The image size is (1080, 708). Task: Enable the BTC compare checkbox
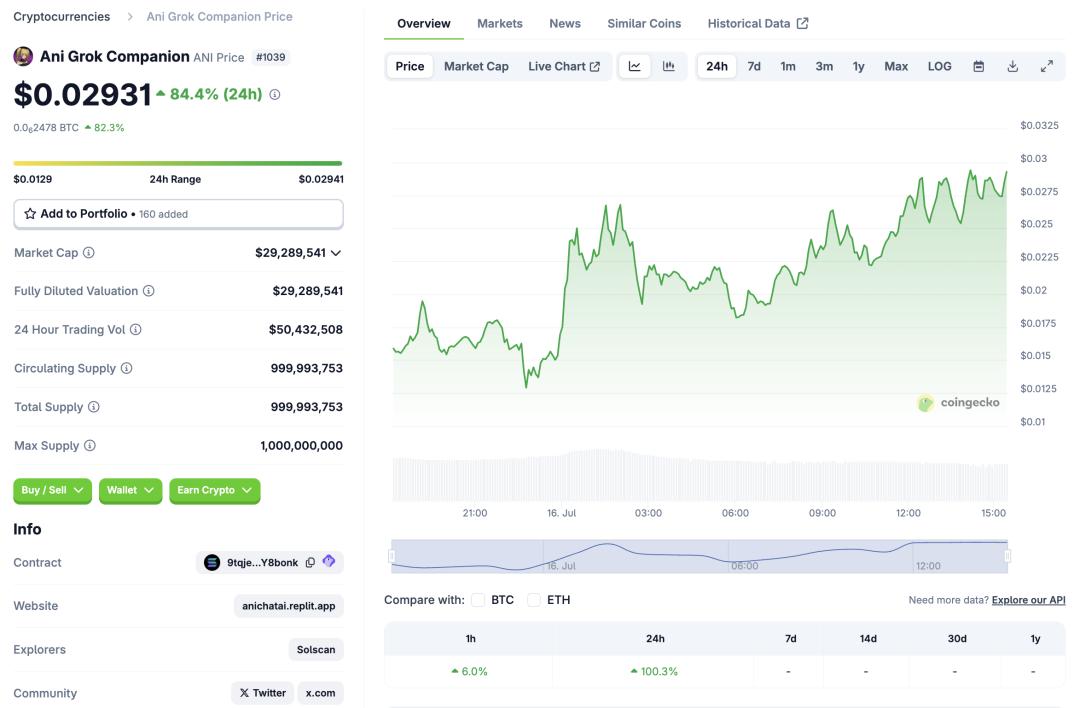[x=477, y=600]
